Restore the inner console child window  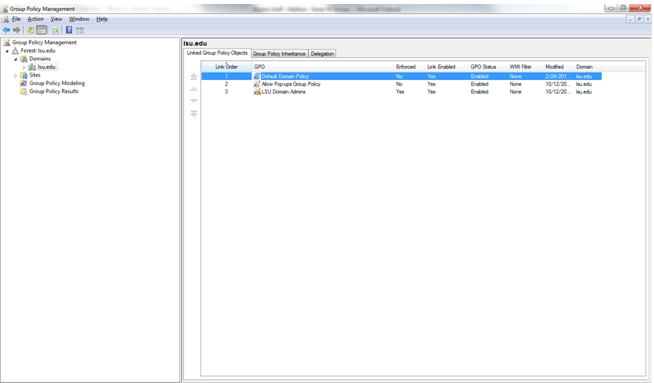(639, 19)
